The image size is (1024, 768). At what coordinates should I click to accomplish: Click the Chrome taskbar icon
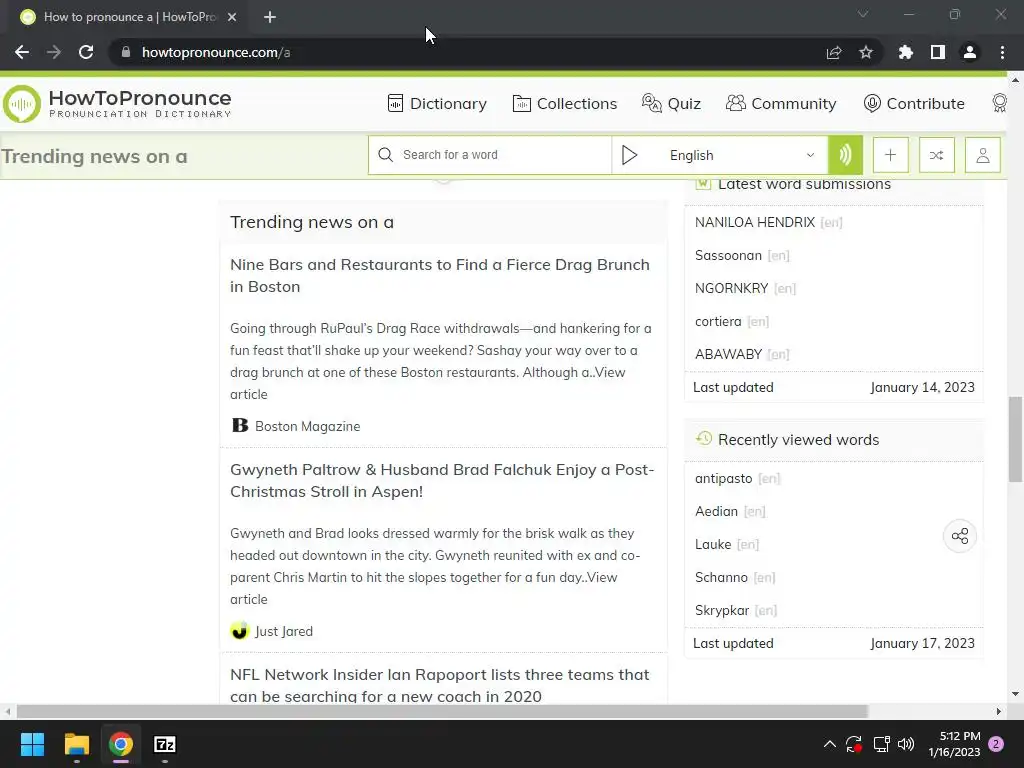[121, 744]
